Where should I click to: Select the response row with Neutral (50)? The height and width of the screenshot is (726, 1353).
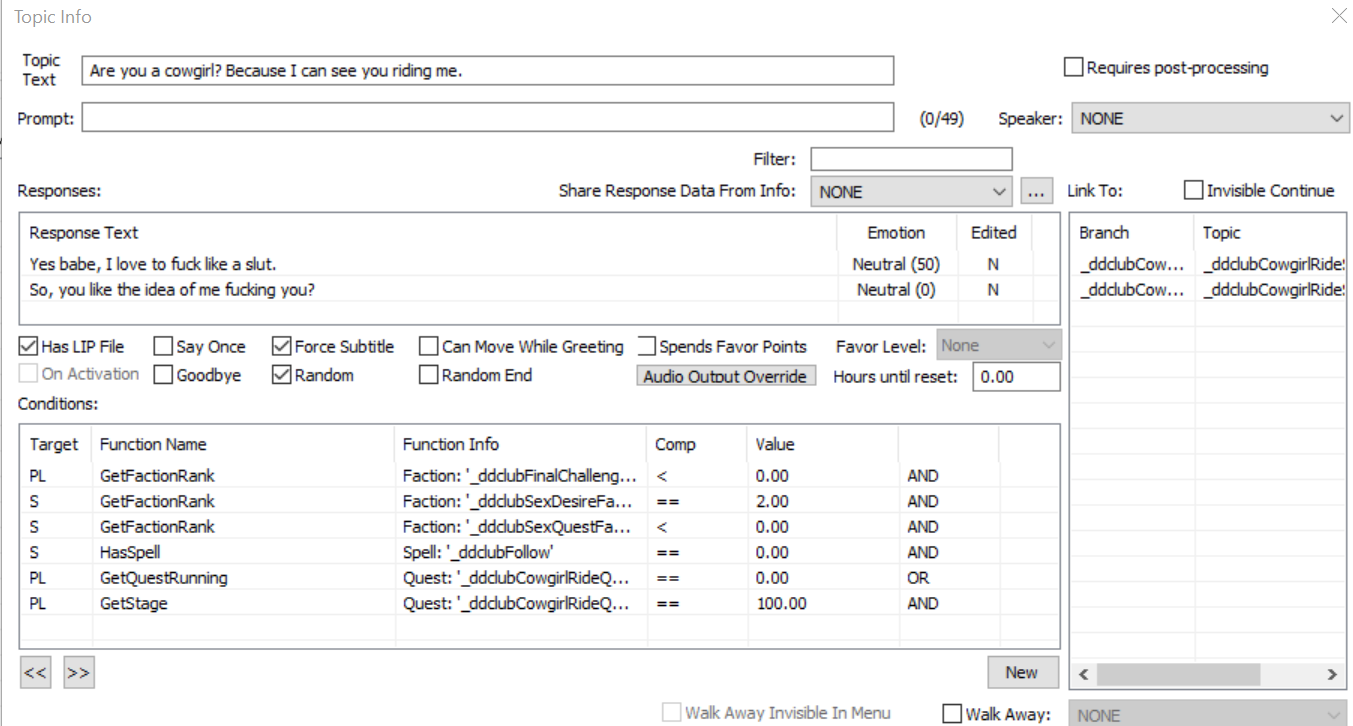tap(540, 264)
